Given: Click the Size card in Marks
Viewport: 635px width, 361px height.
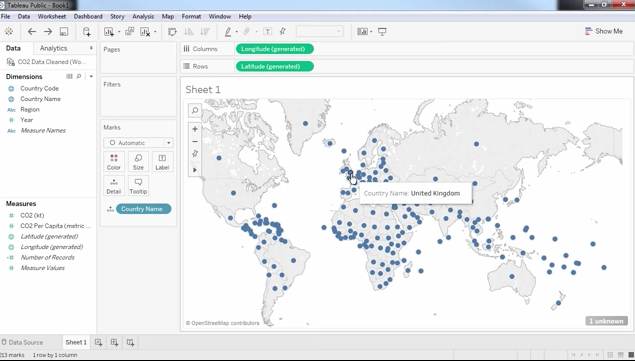Looking at the screenshot, I should pos(138,162).
